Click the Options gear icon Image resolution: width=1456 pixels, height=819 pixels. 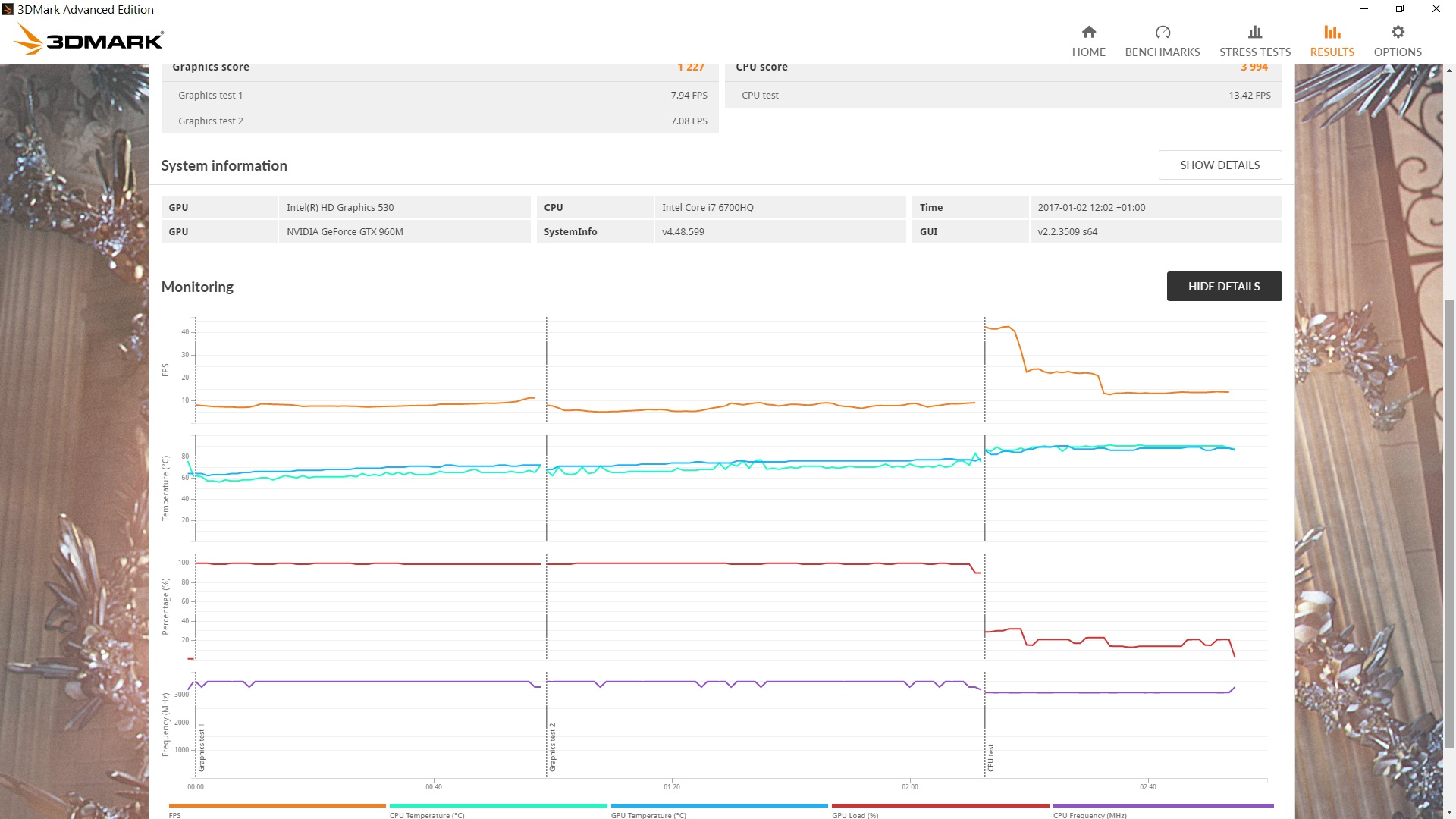1398,32
